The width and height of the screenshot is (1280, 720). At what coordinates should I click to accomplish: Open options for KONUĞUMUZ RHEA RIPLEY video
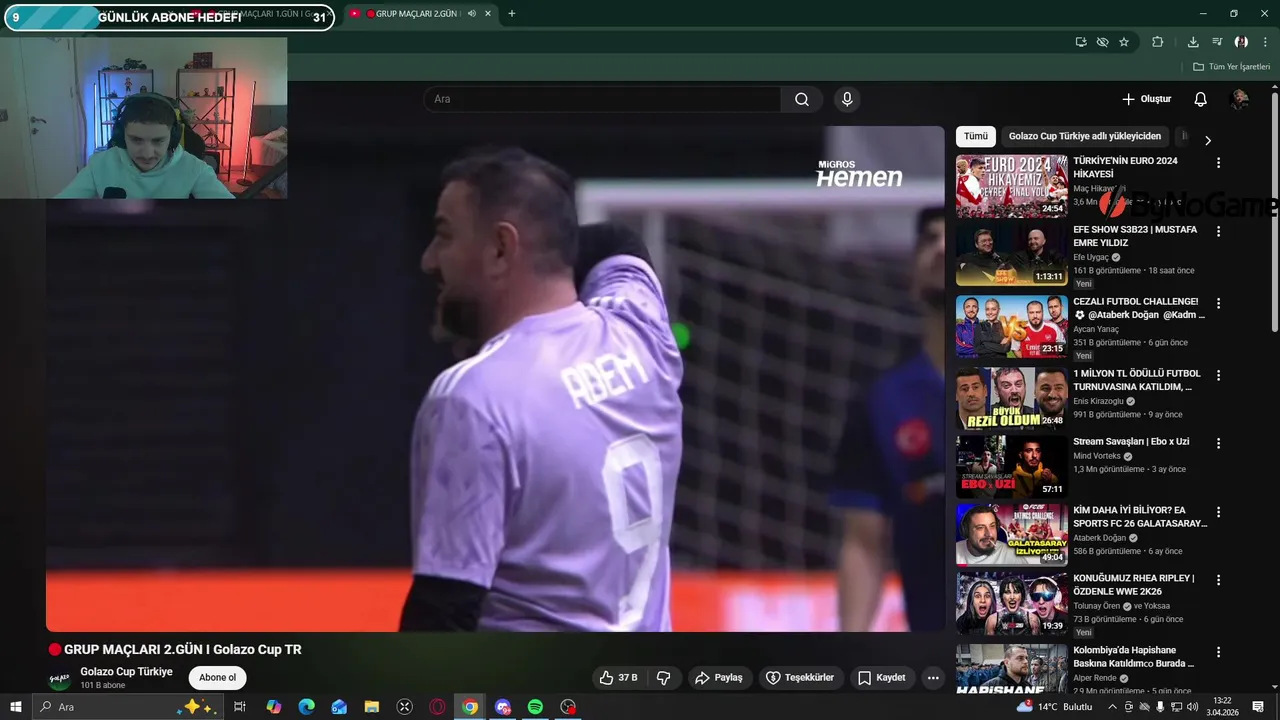[x=1218, y=580]
